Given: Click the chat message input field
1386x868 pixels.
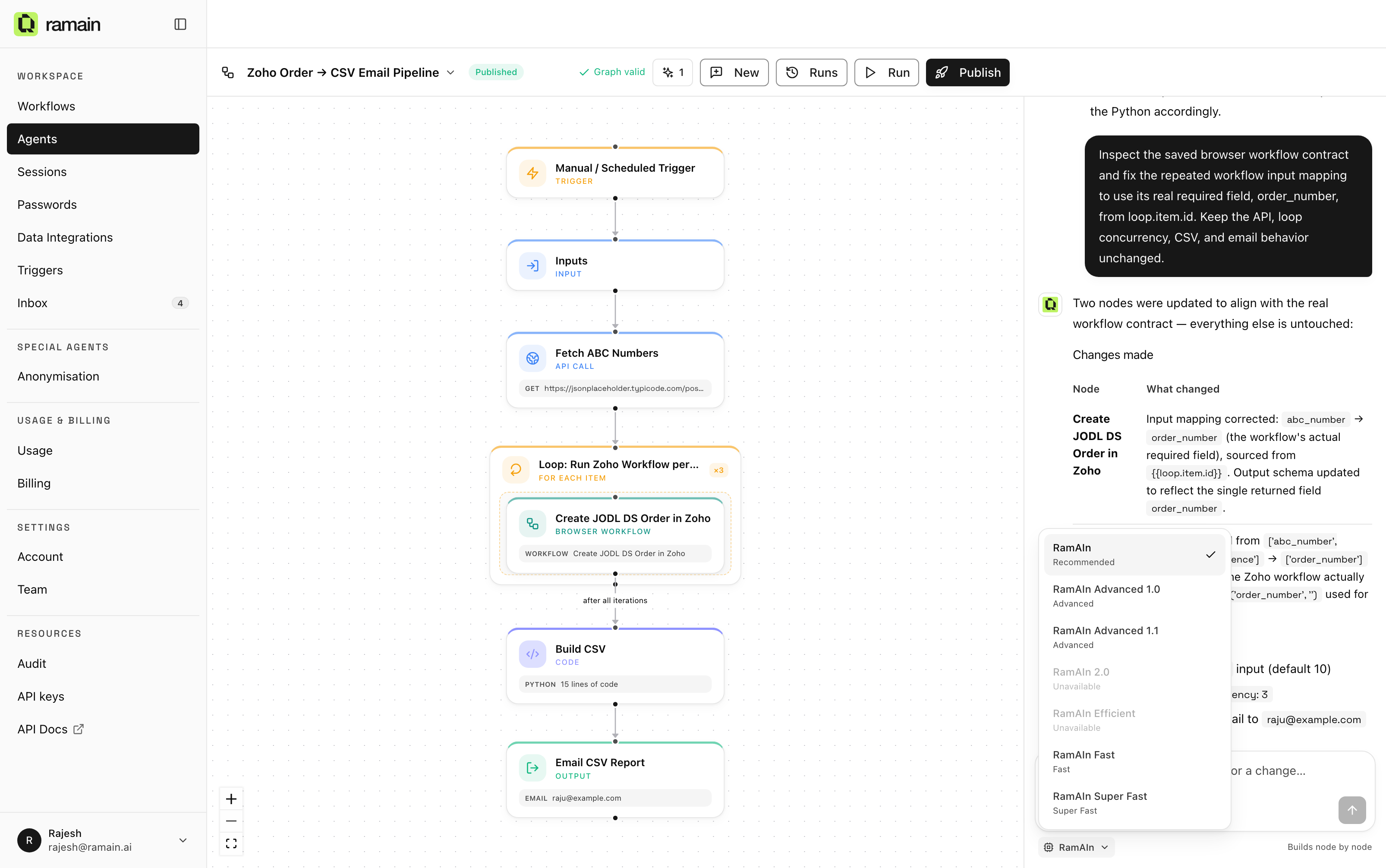Looking at the screenshot, I should (1206, 791).
